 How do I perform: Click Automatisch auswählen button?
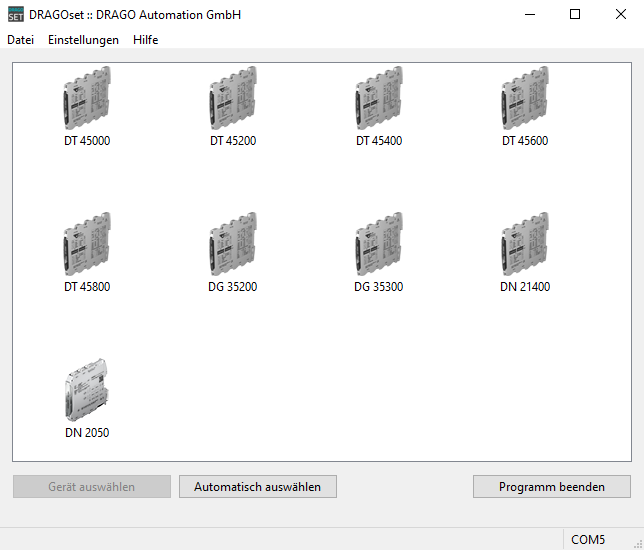[x=258, y=487]
